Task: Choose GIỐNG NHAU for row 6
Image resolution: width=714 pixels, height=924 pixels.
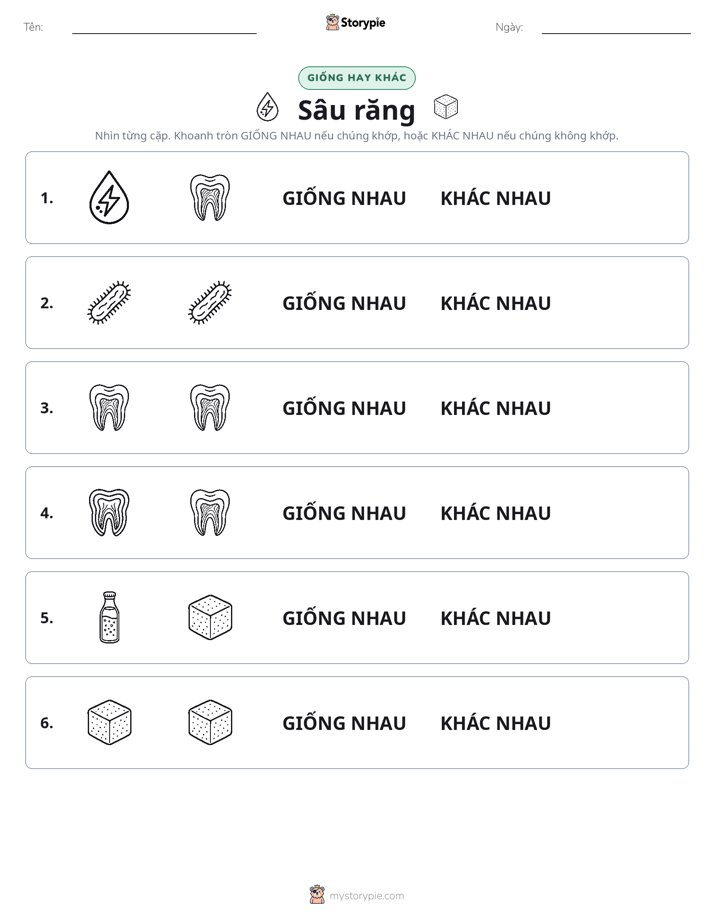Action: pyautogui.click(x=344, y=723)
